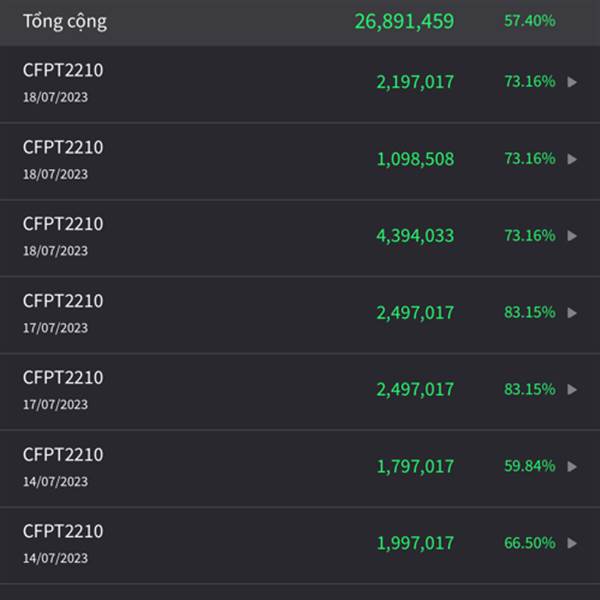Screen dimensions: 600x600
Task: Expand the 1,098,508 CFPT2210 row arrow
Action: (x=572, y=159)
